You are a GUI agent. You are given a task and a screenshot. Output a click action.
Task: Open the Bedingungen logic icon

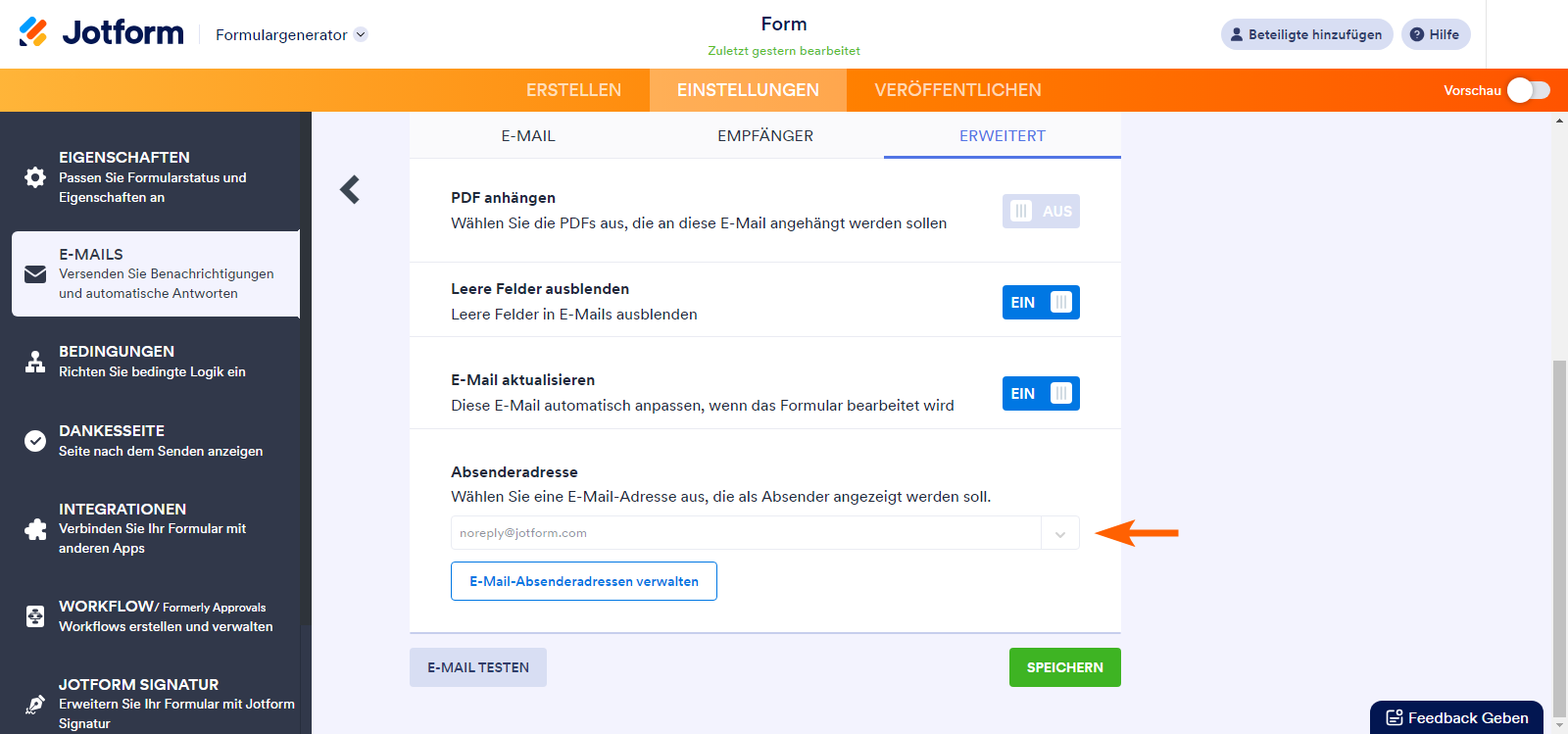35,362
